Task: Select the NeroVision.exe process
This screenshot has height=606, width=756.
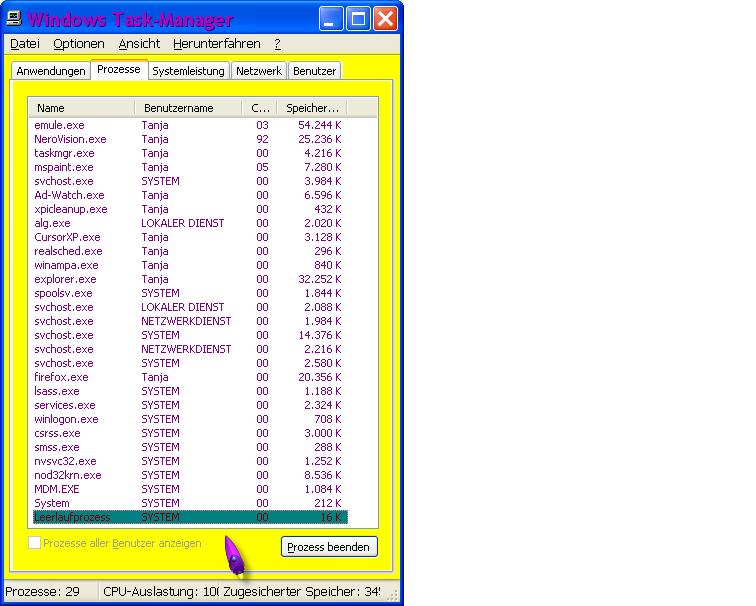Action: click(x=70, y=139)
